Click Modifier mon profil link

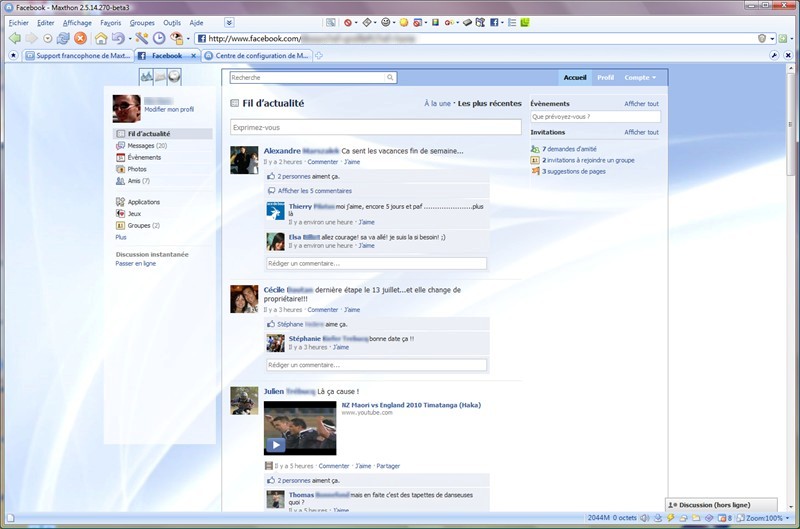coord(169,109)
